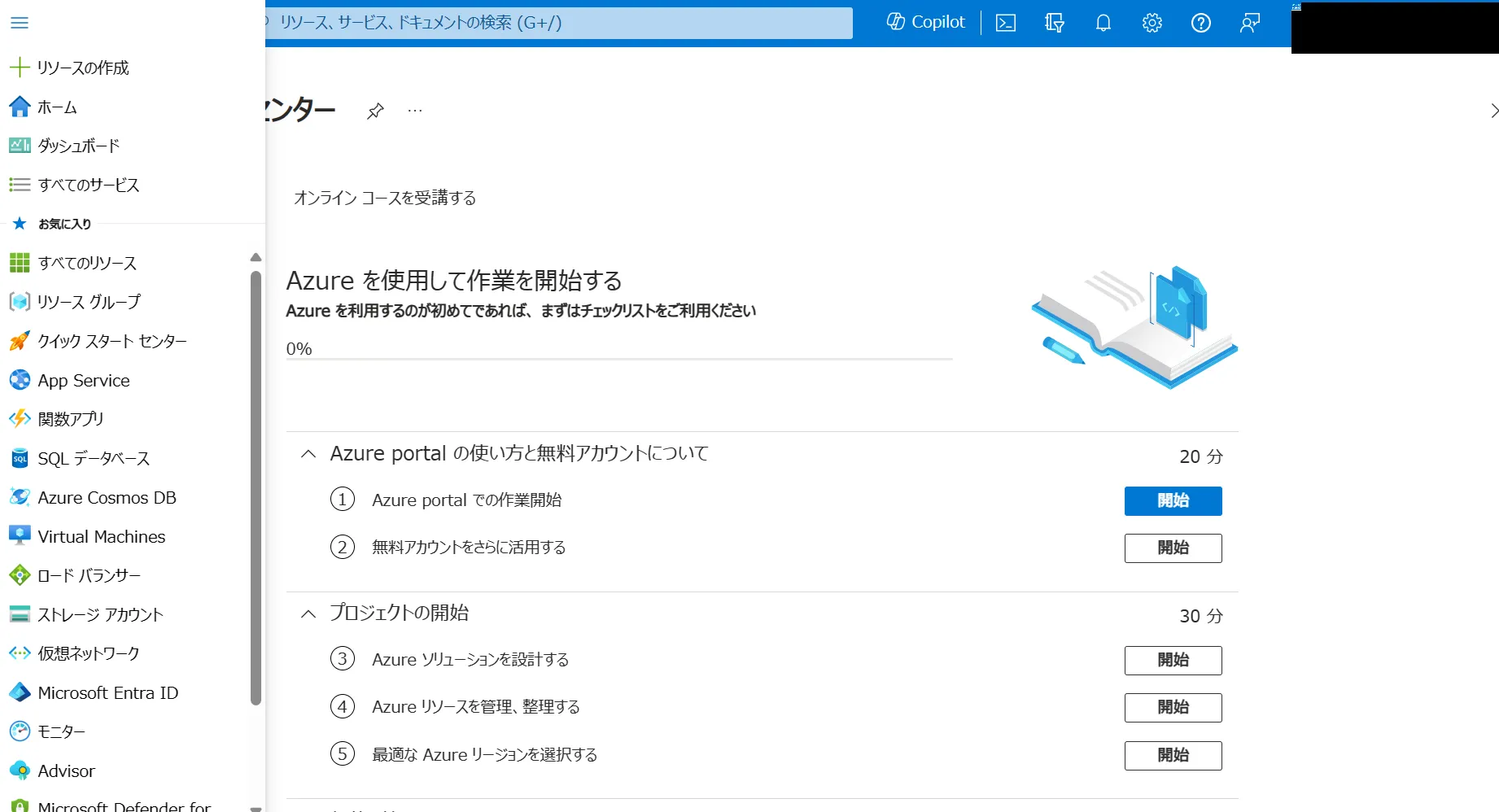Click the モニター gauge icon
1499x812 pixels.
20,731
